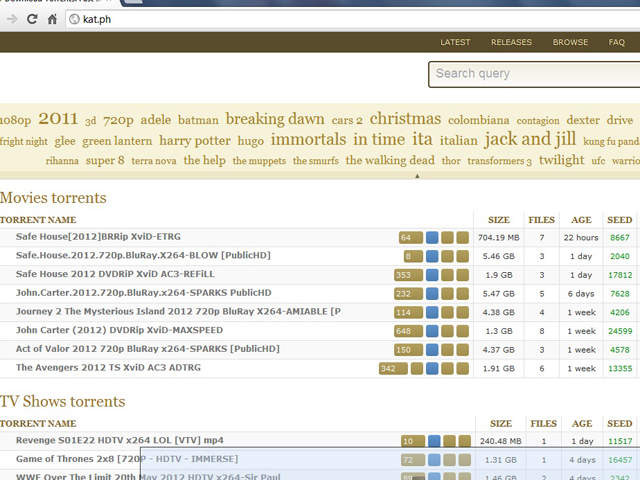This screenshot has height=480, width=640.
Task: Open the LATEST menu item
Action: click(x=455, y=42)
